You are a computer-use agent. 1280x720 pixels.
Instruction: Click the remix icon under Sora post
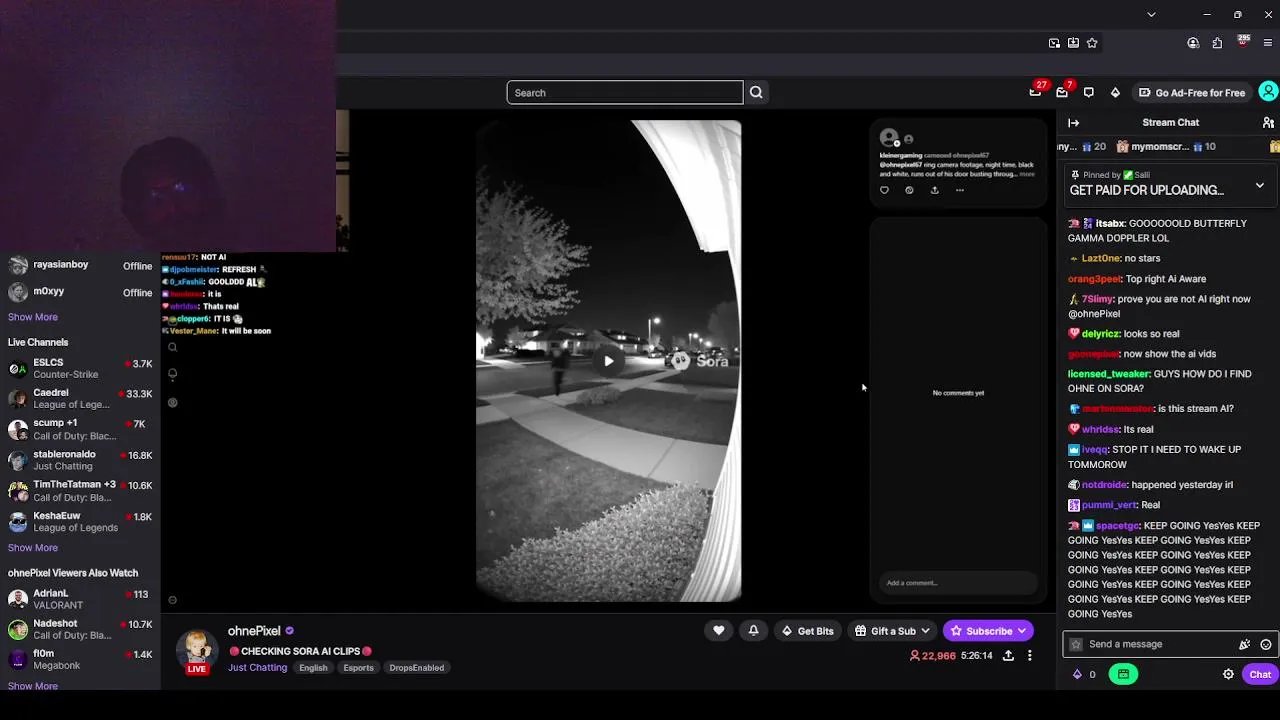tap(909, 190)
